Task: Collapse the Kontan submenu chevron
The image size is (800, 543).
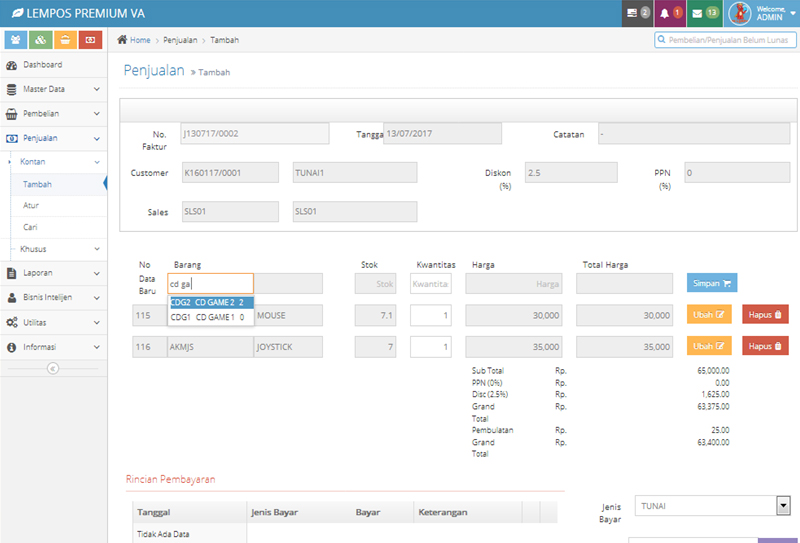Action: coord(97,162)
